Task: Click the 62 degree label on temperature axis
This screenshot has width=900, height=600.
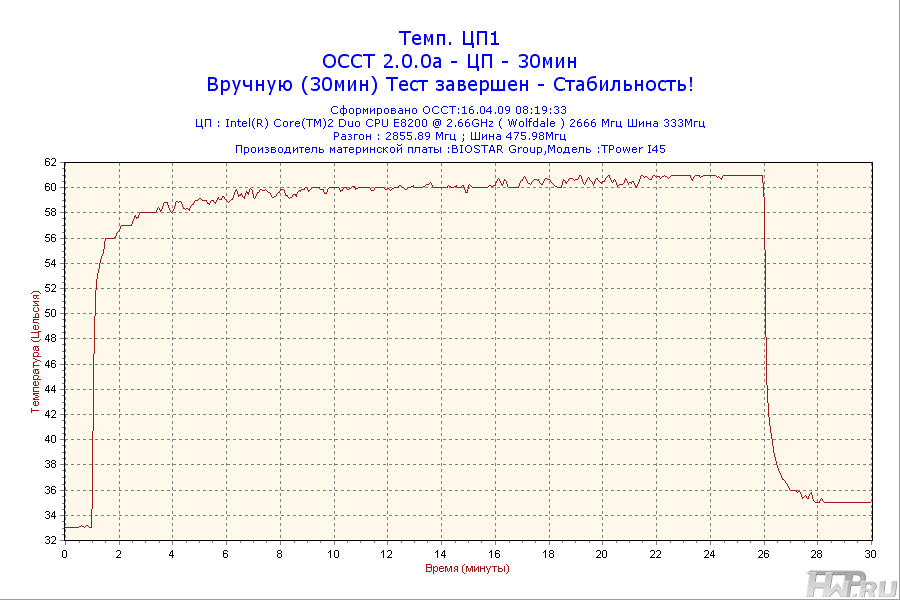Action: [50, 162]
